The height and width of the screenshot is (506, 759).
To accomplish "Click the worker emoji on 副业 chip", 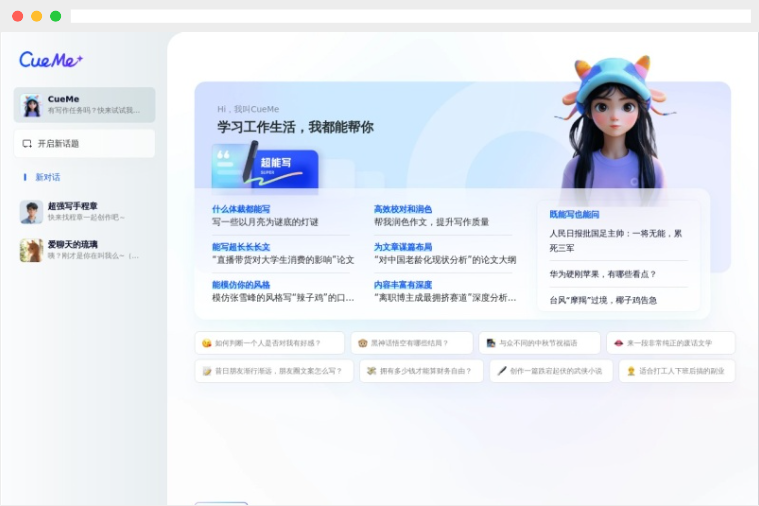I will (x=631, y=371).
